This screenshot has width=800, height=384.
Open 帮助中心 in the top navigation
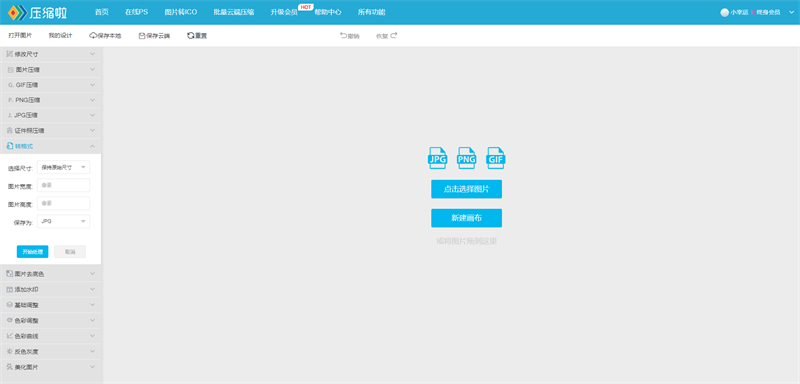[x=328, y=12]
